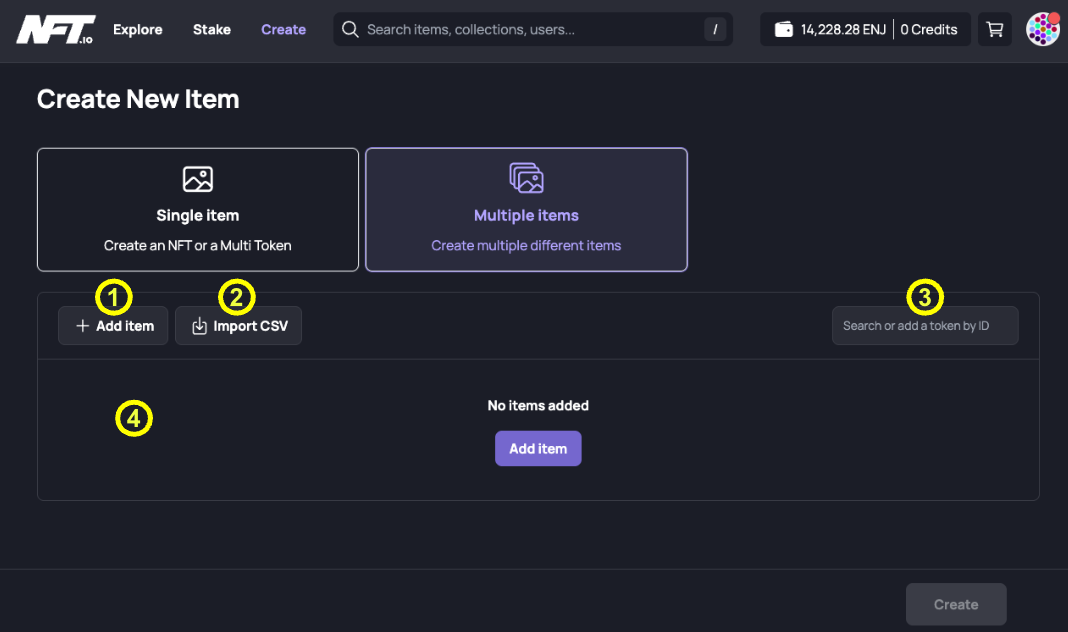Click the Create button at the bottom

955,604
